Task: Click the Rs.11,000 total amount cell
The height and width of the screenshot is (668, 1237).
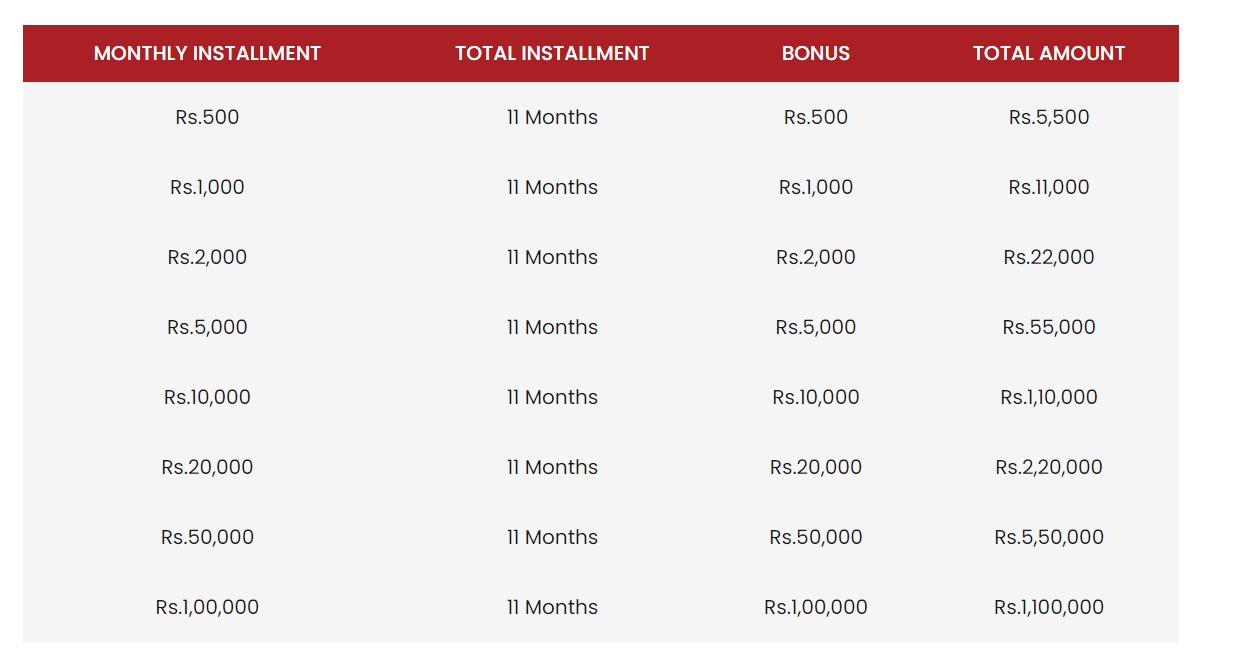Action: (1049, 187)
